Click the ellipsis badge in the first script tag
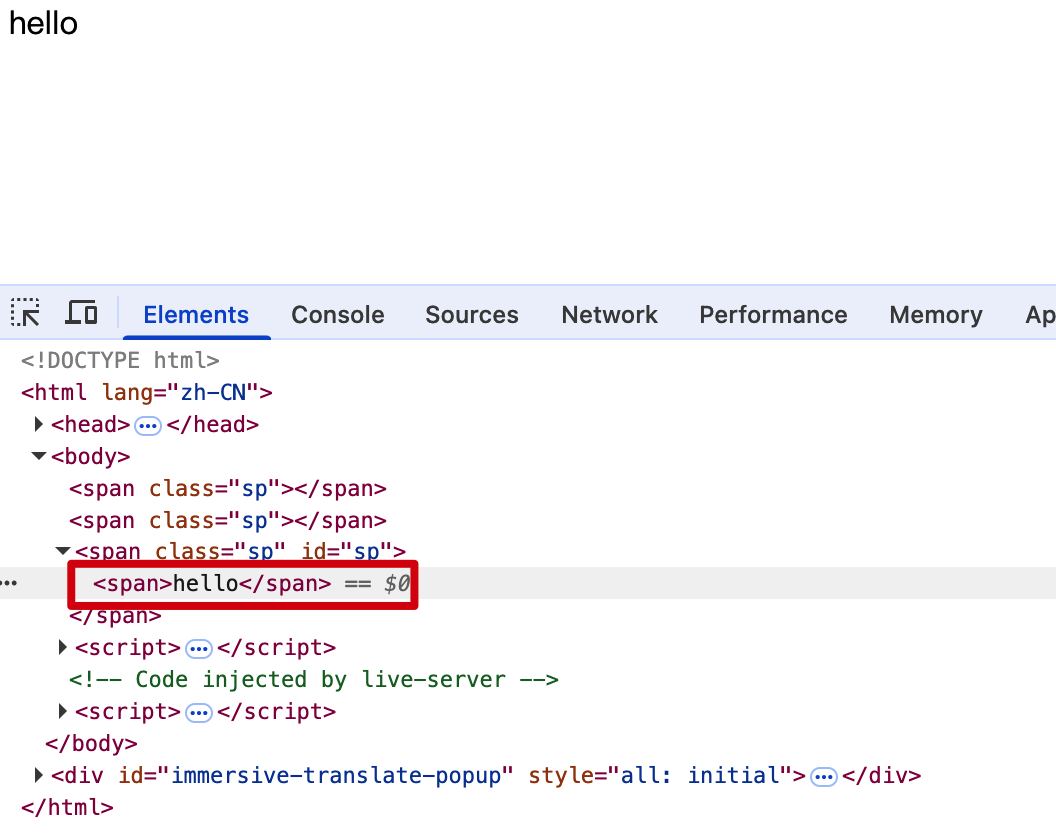Viewport: 1056px width, 840px height. [x=199, y=649]
